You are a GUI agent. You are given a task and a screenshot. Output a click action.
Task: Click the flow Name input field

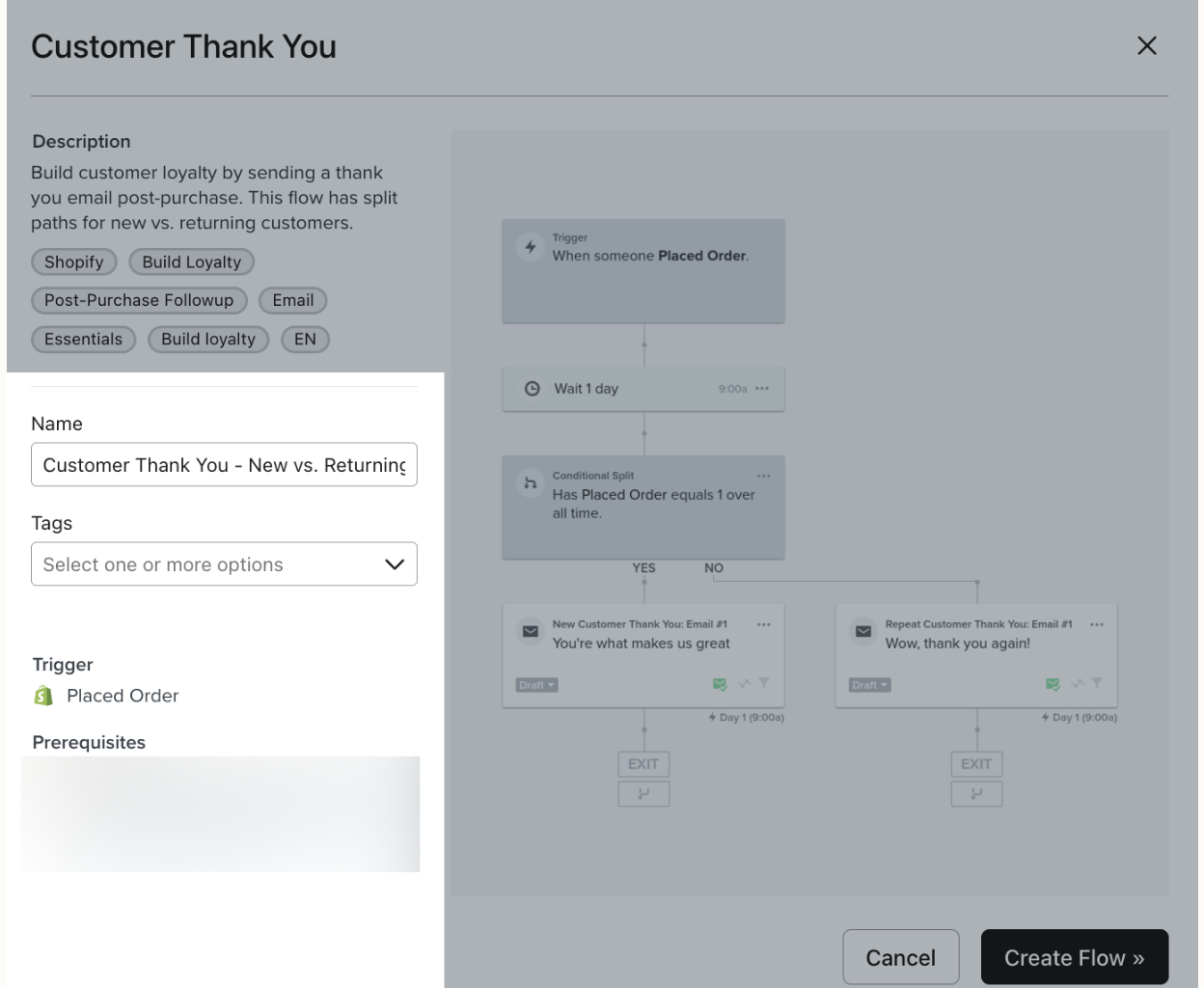tap(224, 465)
